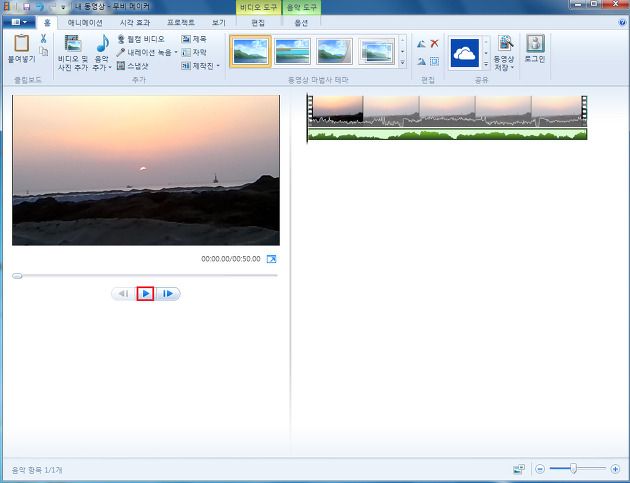Image resolution: width=630 pixels, height=483 pixels.
Task: Open the Project (프로젝트) tab
Action: tap(181, 23)
